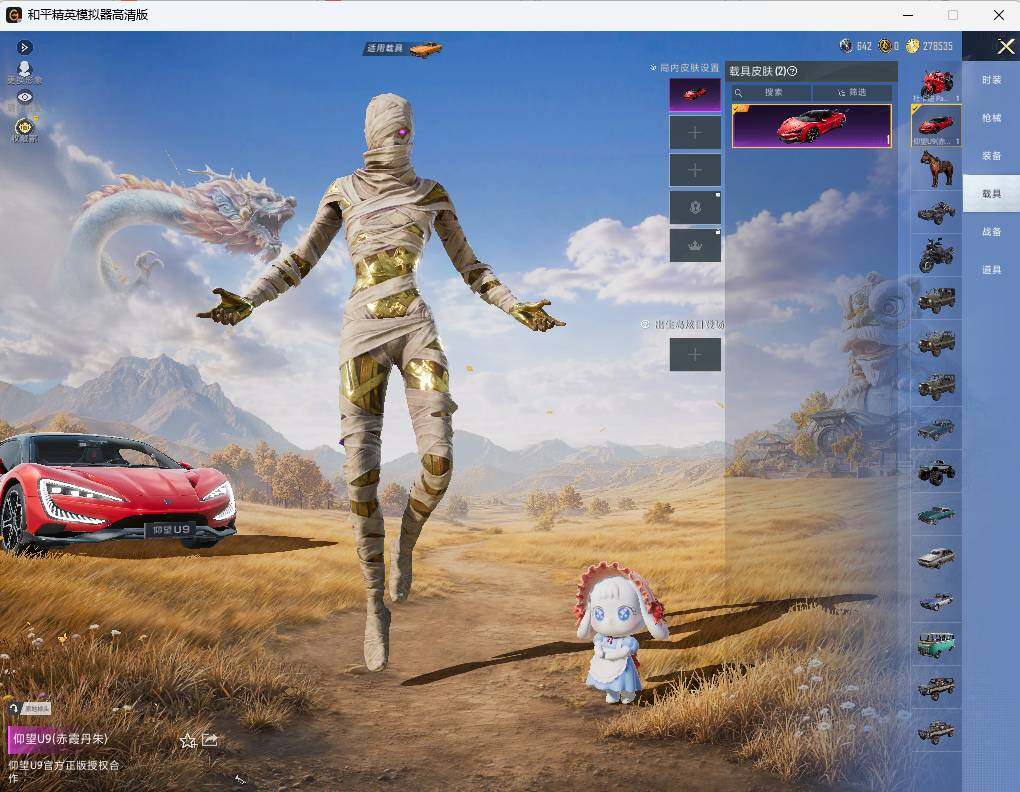Switch to the 时装 tab
Image resolution: width=1020 pixels, height=792 pixels.
click(x=991, y=80)
